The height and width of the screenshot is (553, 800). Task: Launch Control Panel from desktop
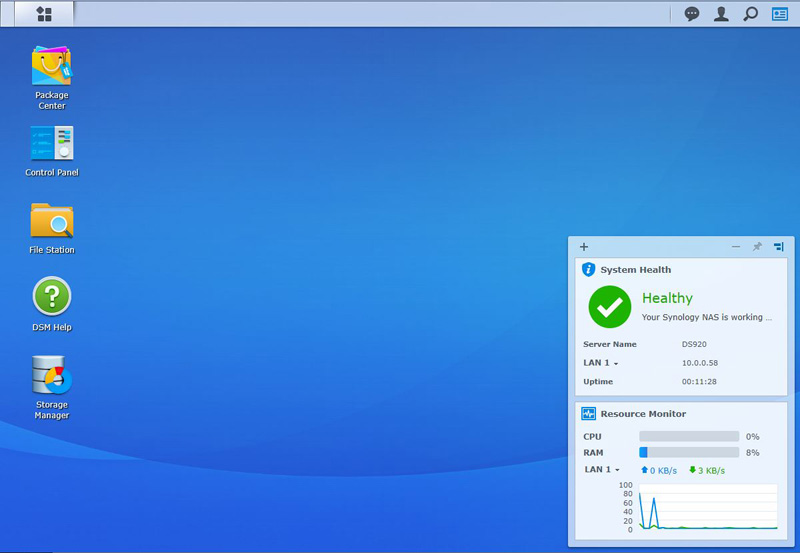pyautogui.click(x=52, y=151)
